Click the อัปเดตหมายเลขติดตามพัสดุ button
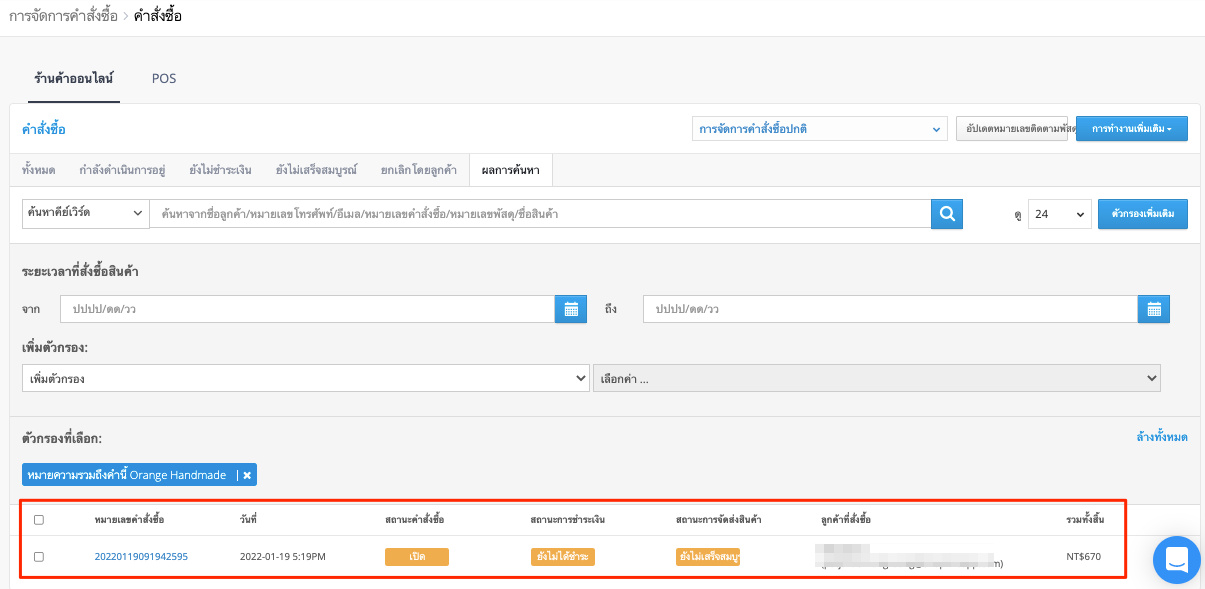 pyautogui.click(x=1012, y=129)
